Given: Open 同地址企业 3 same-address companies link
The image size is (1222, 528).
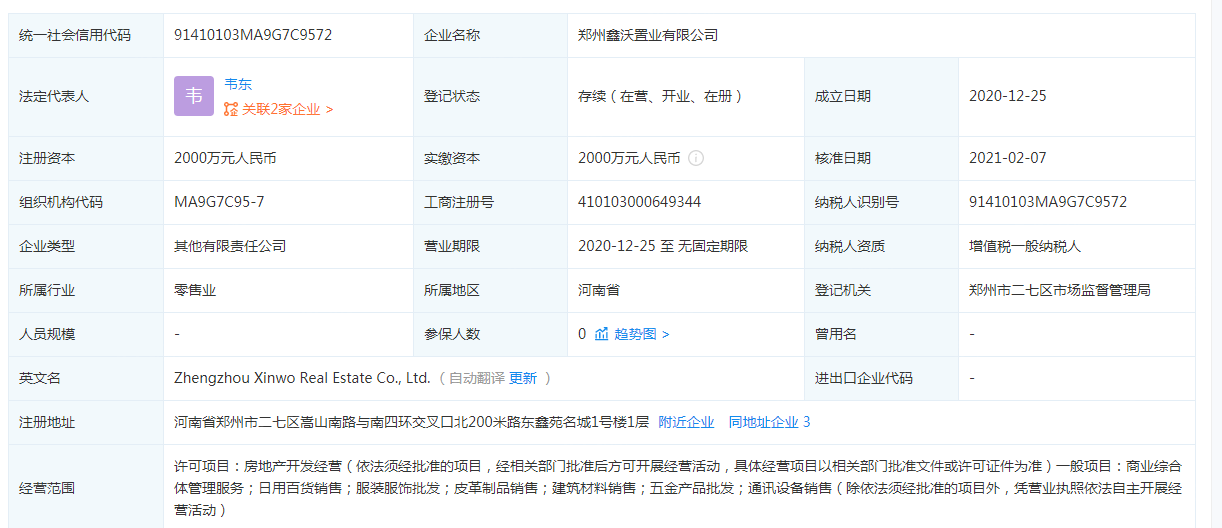Looking at the screenshot, I should pos(769,422).
